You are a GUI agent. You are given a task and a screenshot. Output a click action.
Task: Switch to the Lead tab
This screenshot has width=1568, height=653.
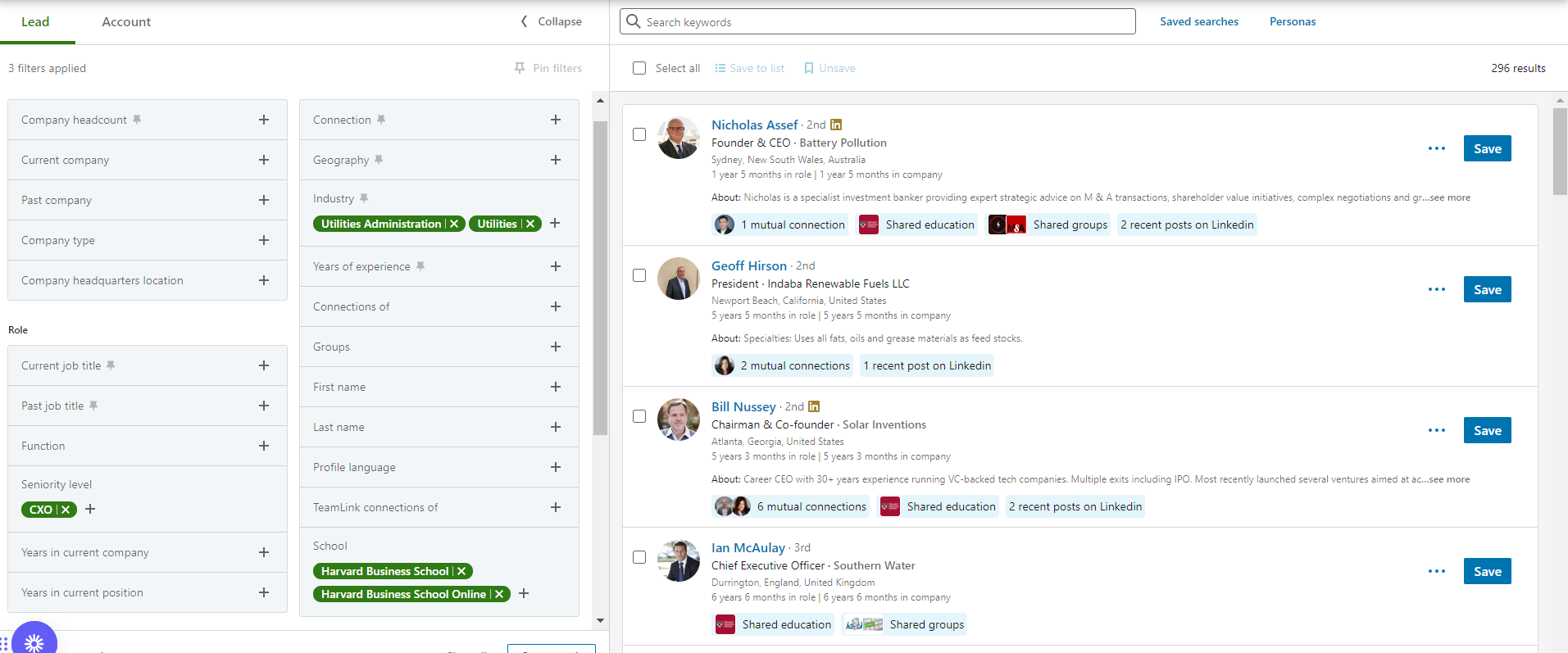tap(35, 21)
